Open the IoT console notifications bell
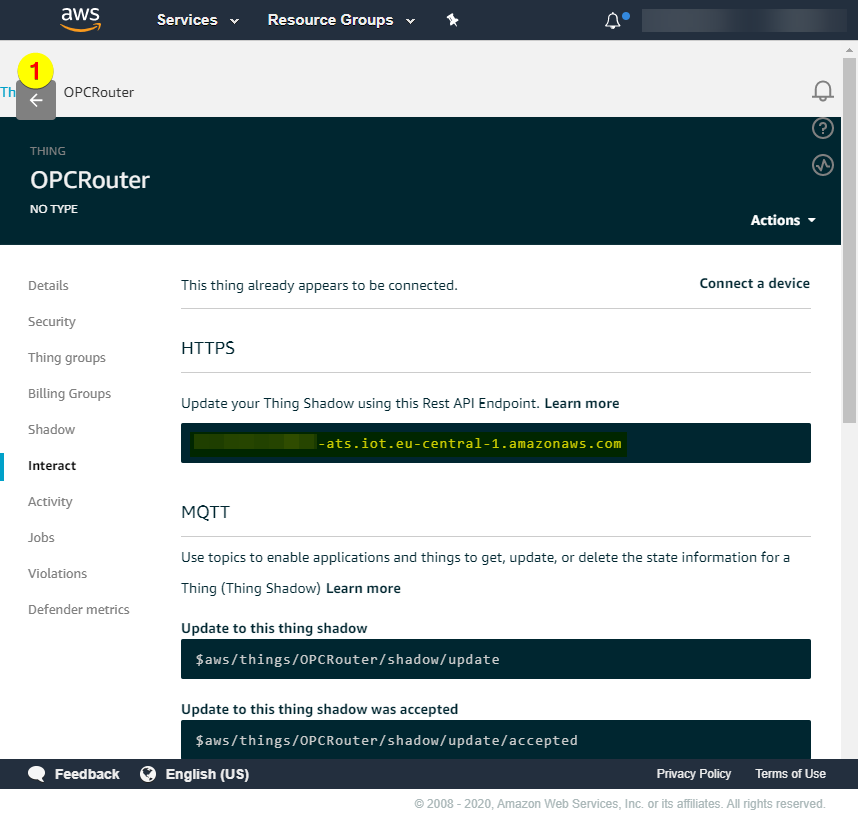Screen dimensions: 858x819 (822, 91)
